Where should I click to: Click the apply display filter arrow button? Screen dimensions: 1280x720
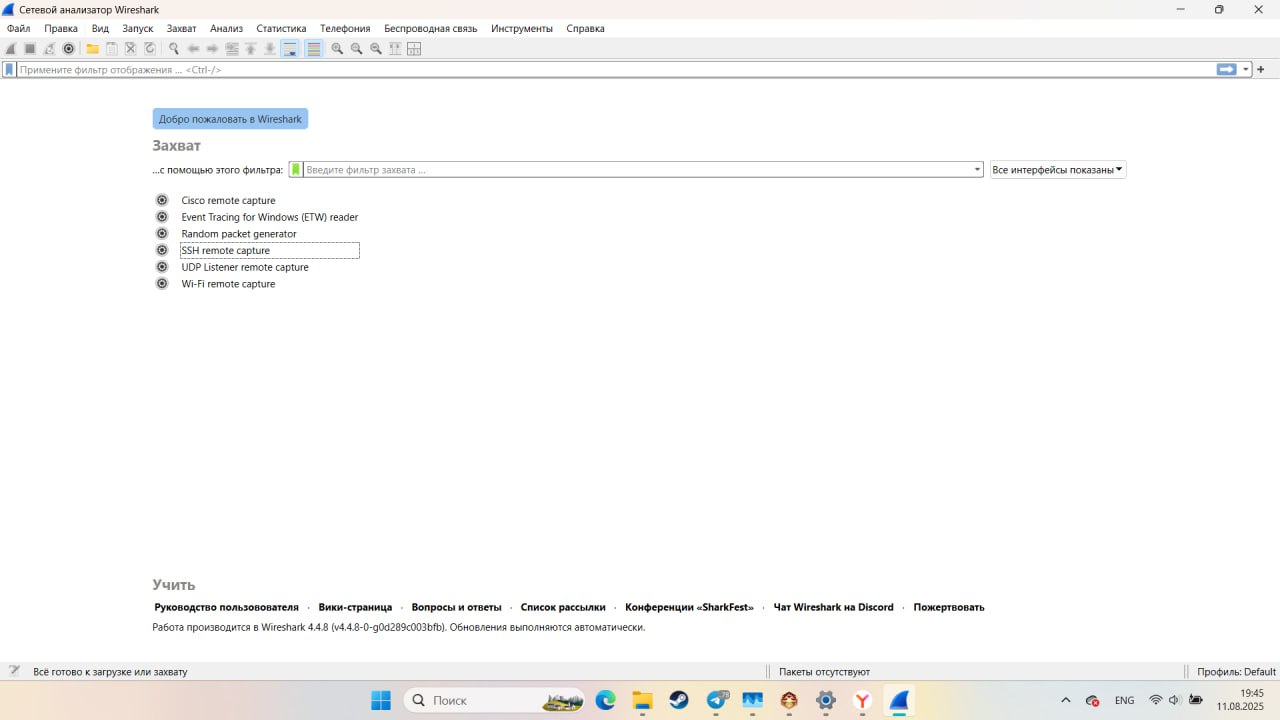coord(1226,70)
